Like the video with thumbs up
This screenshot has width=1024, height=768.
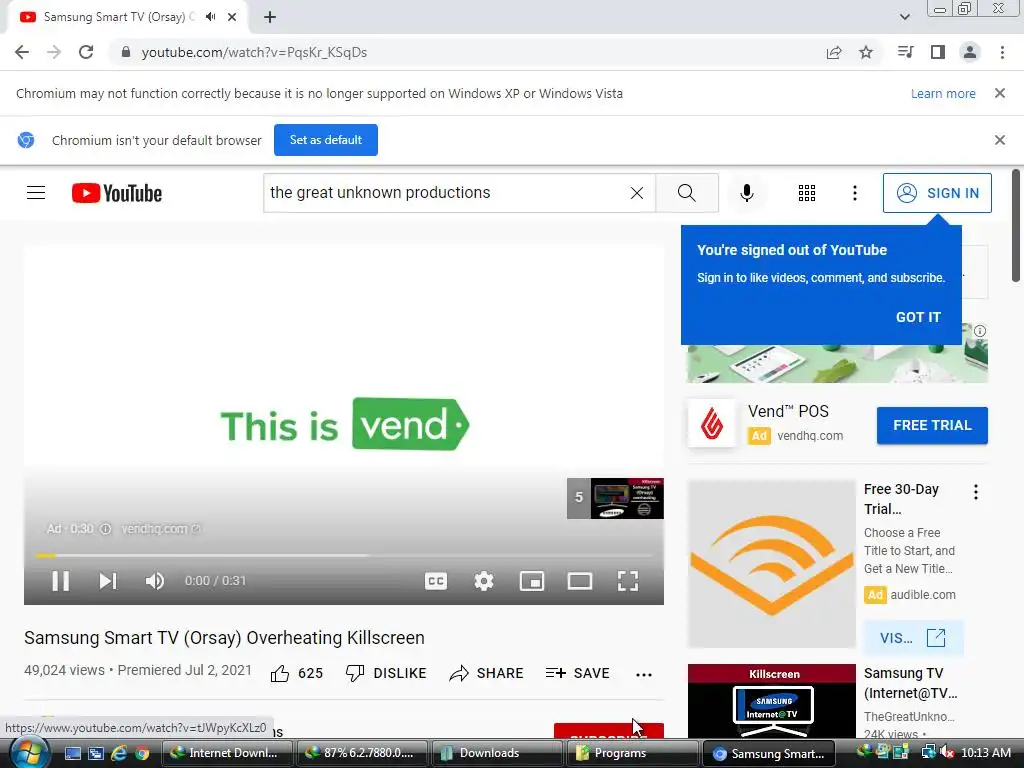click(x=296, y=673)
